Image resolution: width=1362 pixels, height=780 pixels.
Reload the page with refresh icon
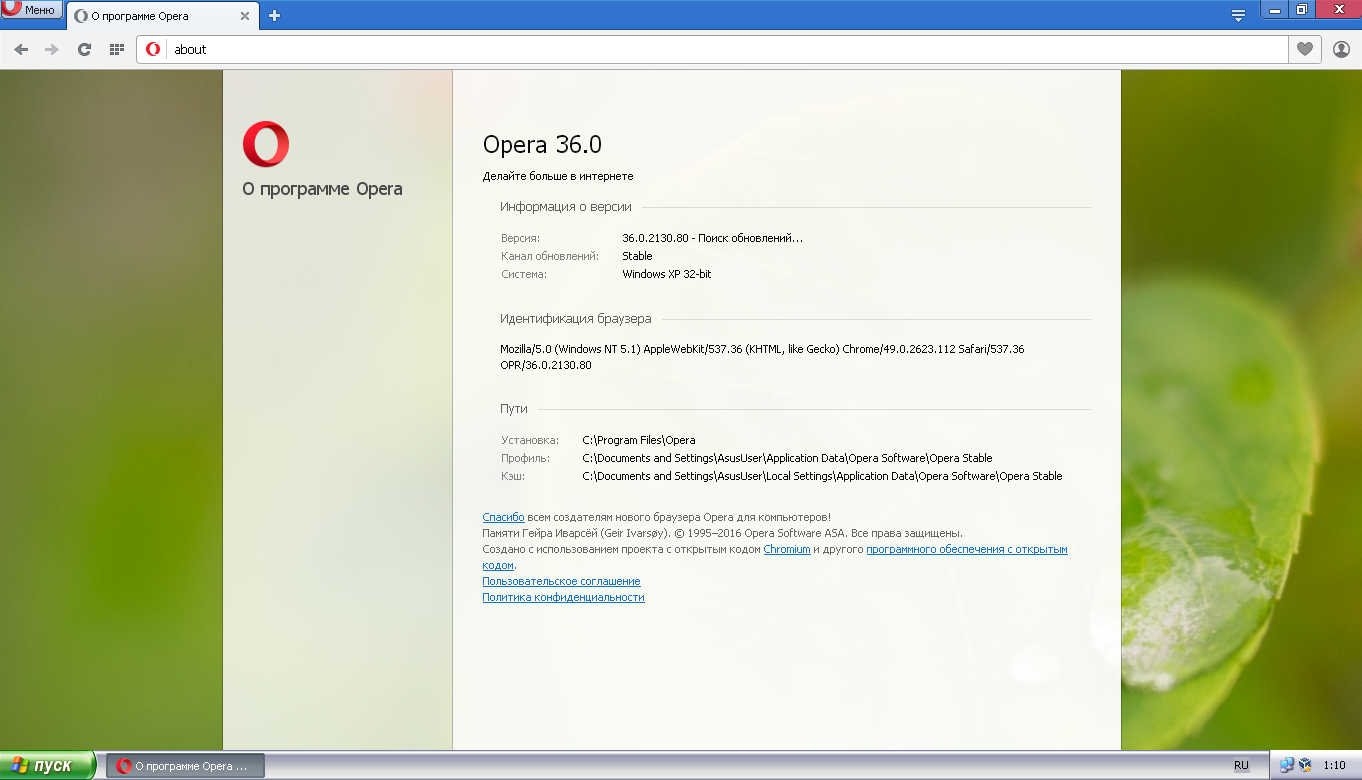pyautogui.click(x=84, y=49)
